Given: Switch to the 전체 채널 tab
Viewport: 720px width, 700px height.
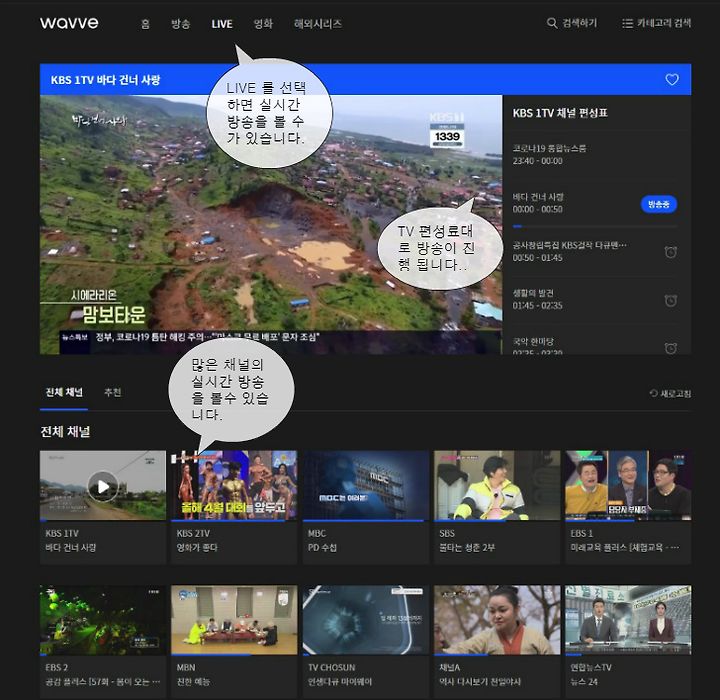Looking at the screenshot, I should [64, 392].
